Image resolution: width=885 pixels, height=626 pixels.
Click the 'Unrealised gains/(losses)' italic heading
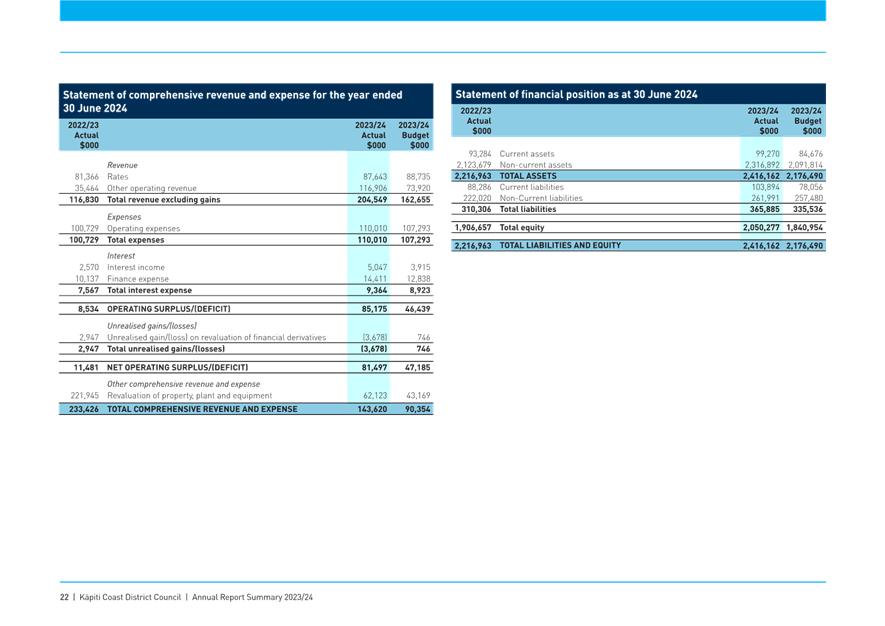(x=152, y=326)
